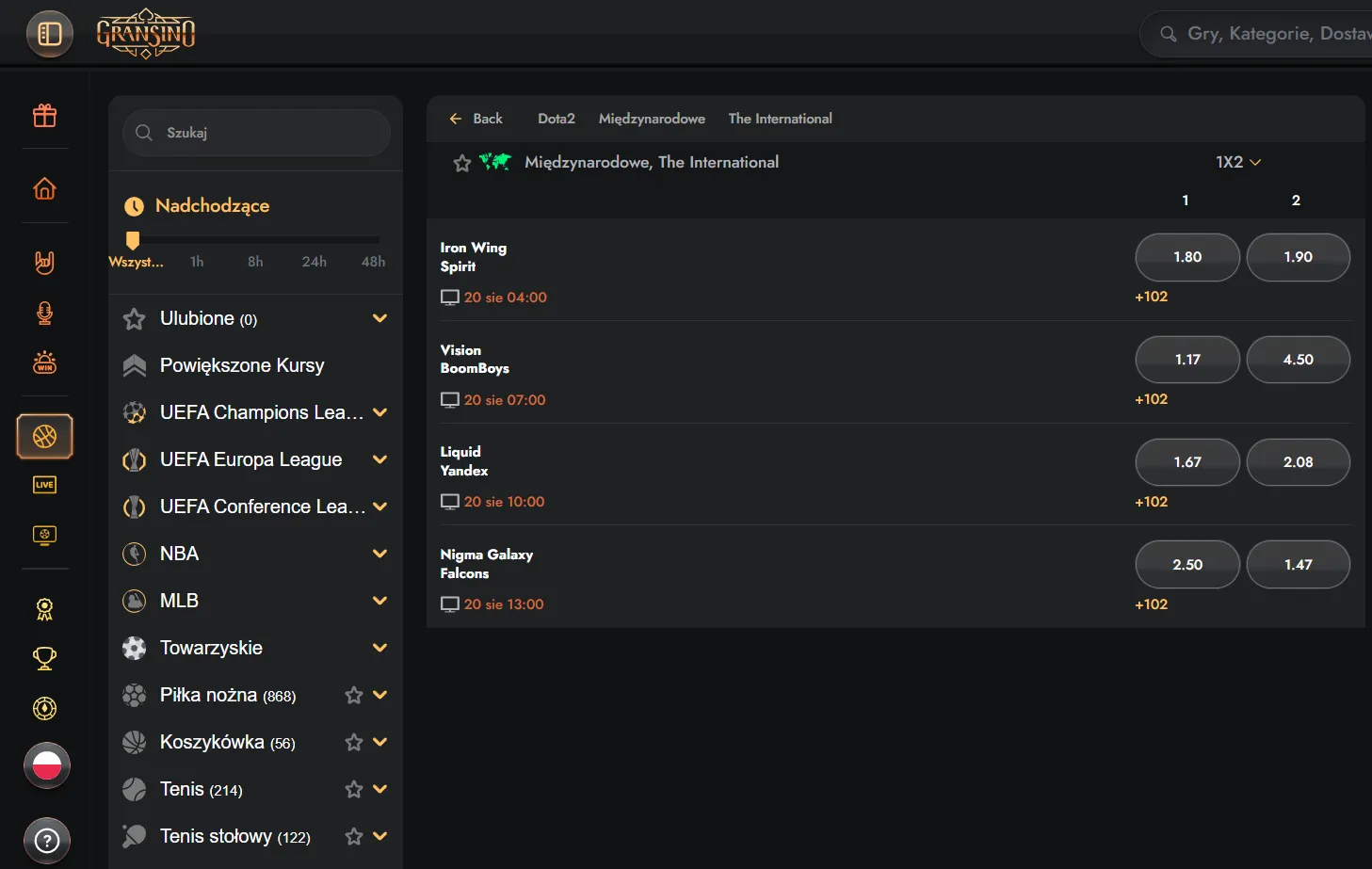This screenshot has width=1372, height=869.
Task: Favorite Piłka nożna with star
Action: 354,695
